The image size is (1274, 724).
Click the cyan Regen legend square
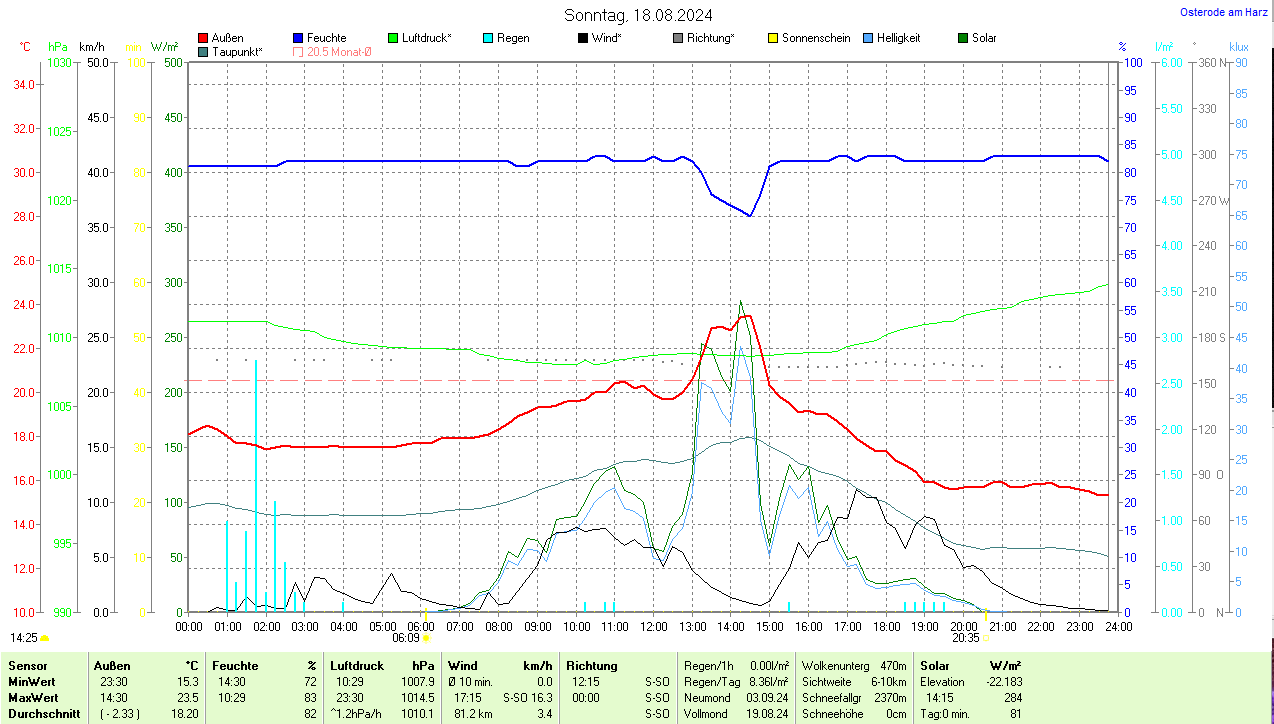[488, 38]
